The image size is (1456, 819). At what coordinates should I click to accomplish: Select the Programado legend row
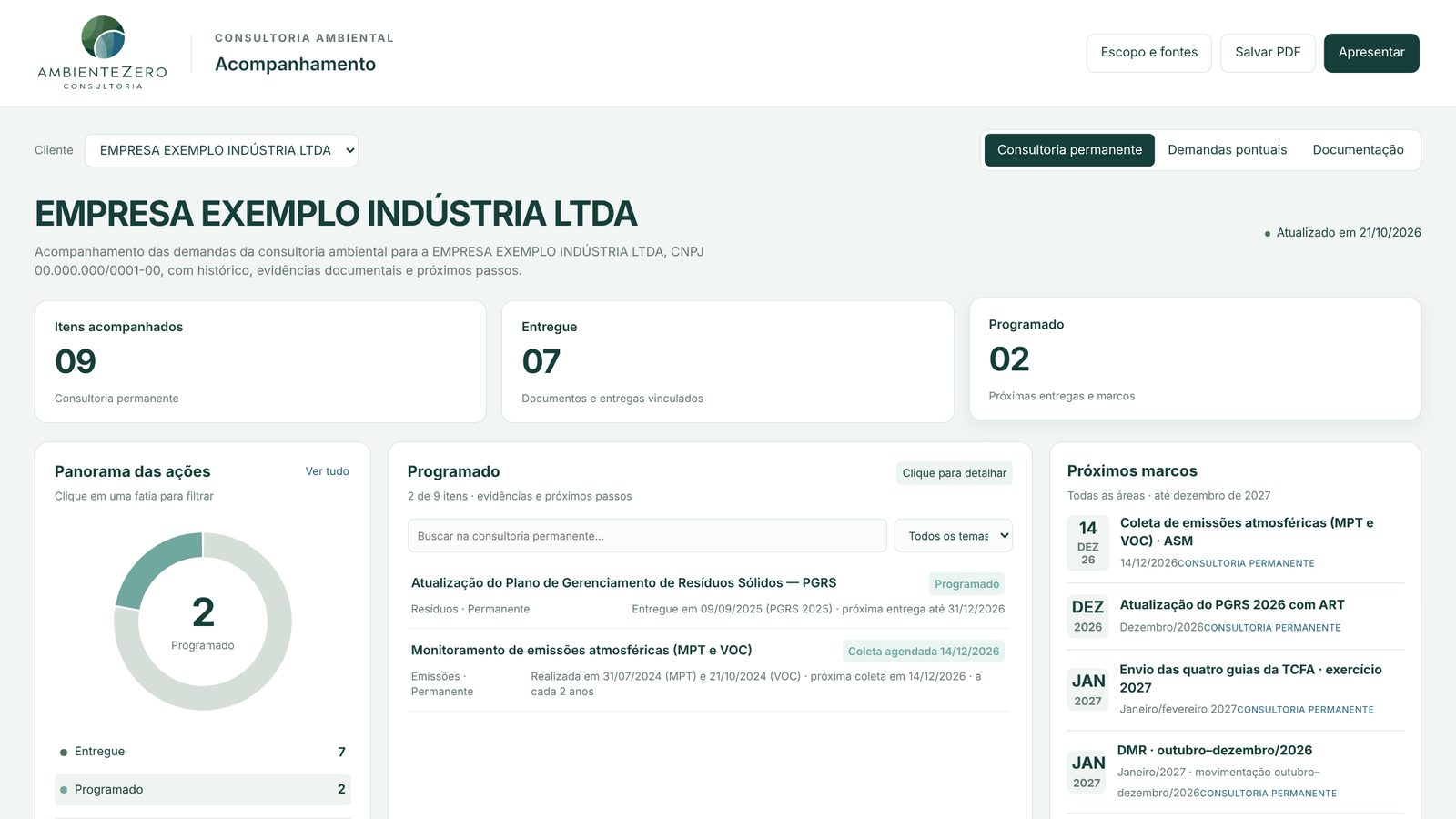(x=203, y=789)
